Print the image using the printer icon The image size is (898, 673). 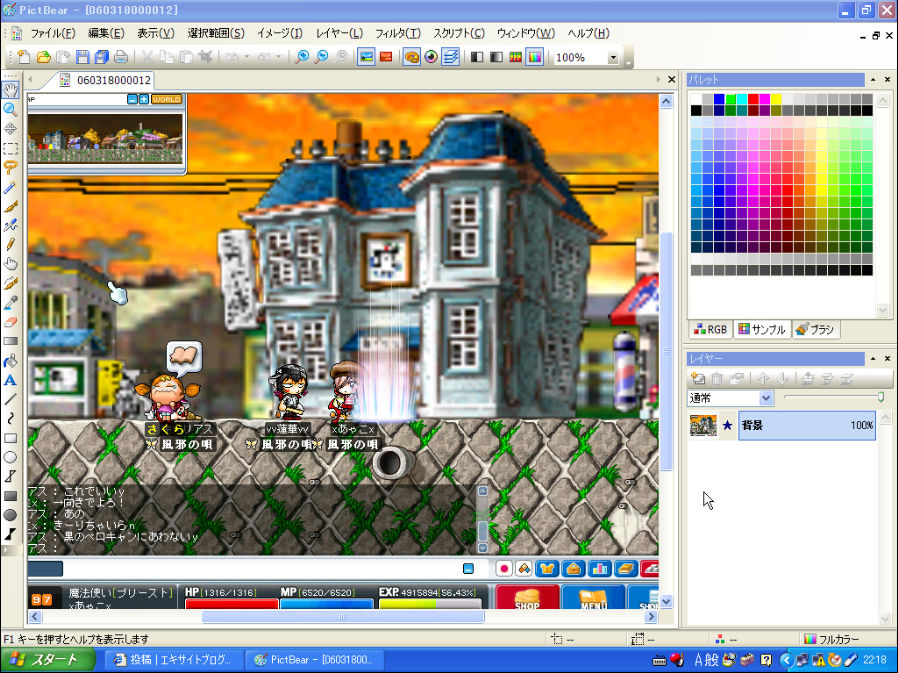click(x=121, y=57)
